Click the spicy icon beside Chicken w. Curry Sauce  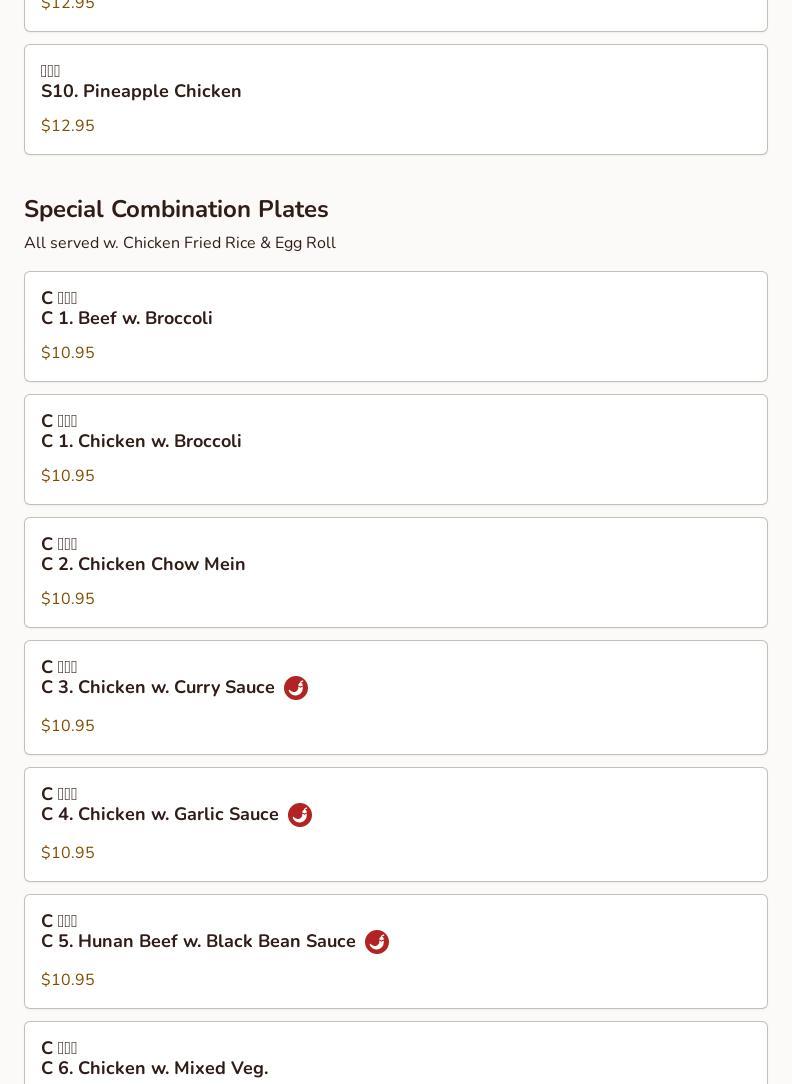pos(296,688)
